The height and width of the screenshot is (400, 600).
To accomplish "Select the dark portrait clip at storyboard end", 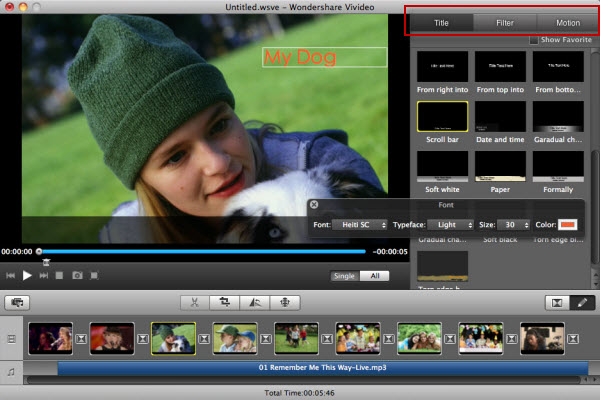I will [x=542, y=339].
